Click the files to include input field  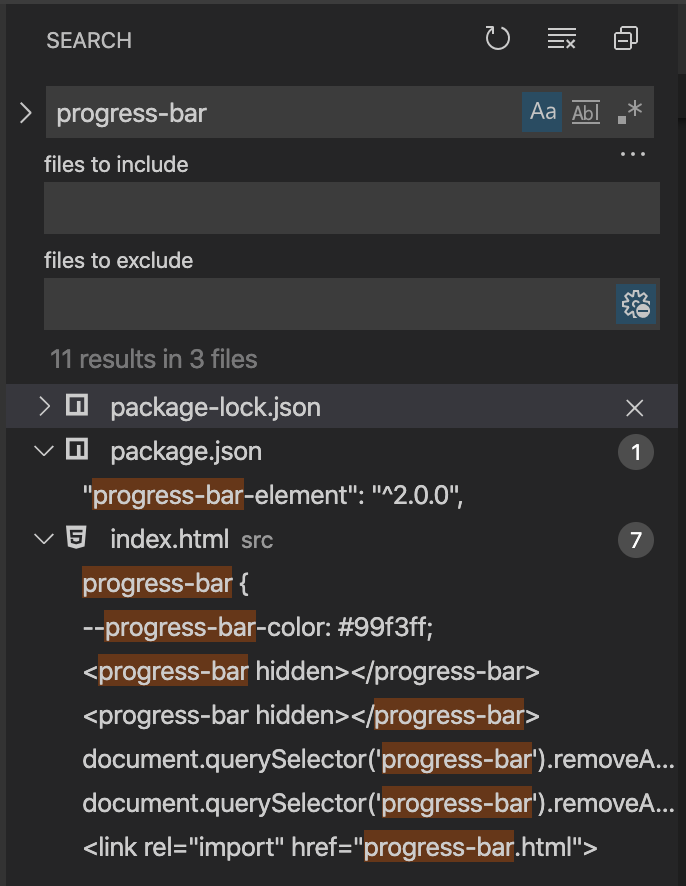pyautogui.click(x=350, y=208)
